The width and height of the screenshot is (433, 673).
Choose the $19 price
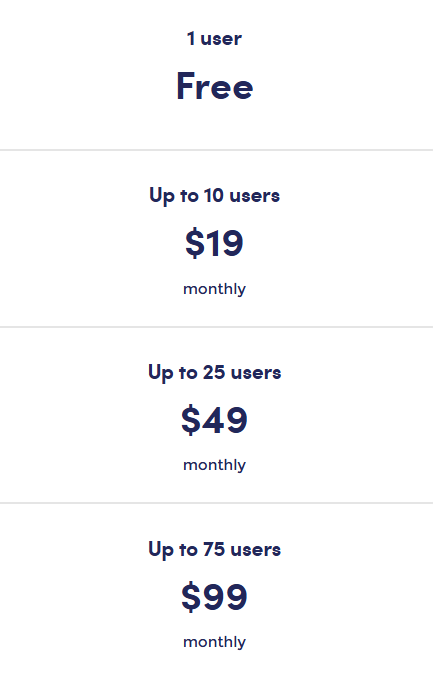(x=214, y=243)
